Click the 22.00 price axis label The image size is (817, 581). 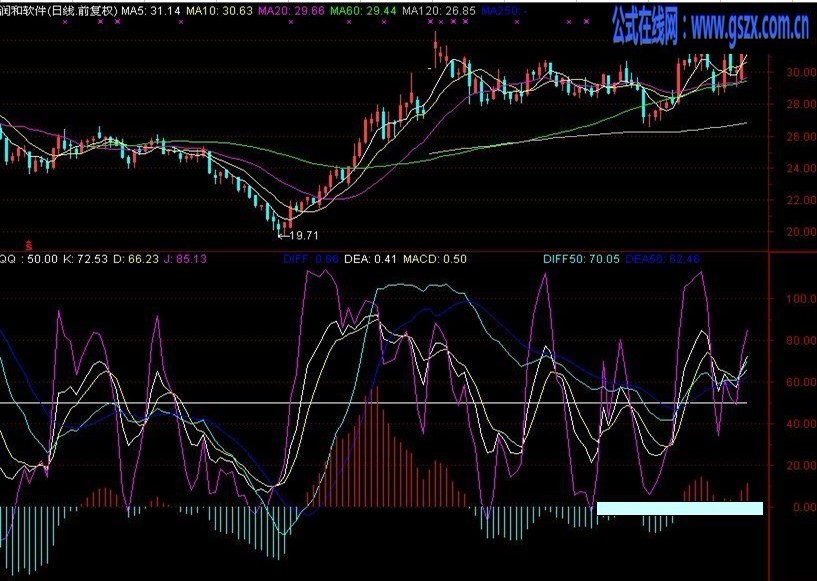pyautogui.click(x=801, y=200)
